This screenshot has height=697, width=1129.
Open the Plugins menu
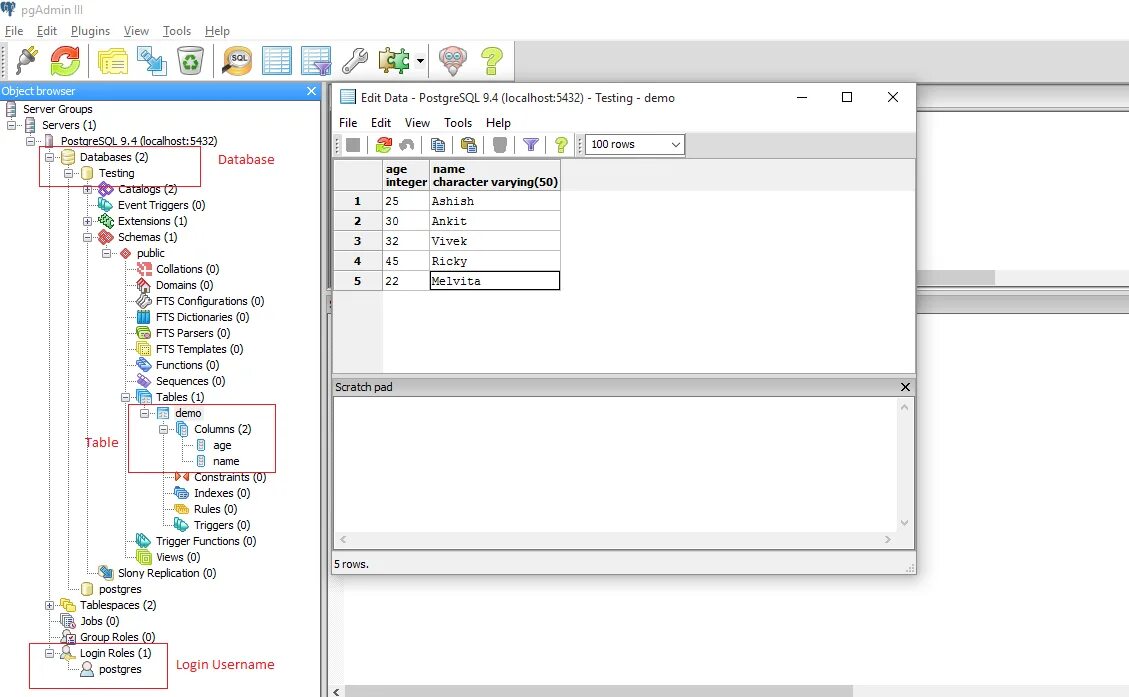coord(90,31)
